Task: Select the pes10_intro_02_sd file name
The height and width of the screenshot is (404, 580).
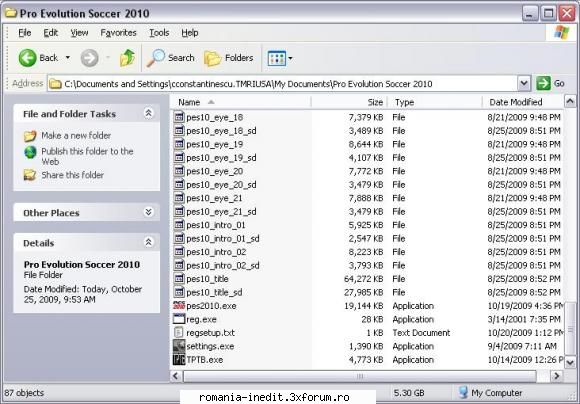Action: (x=223, y=266)
